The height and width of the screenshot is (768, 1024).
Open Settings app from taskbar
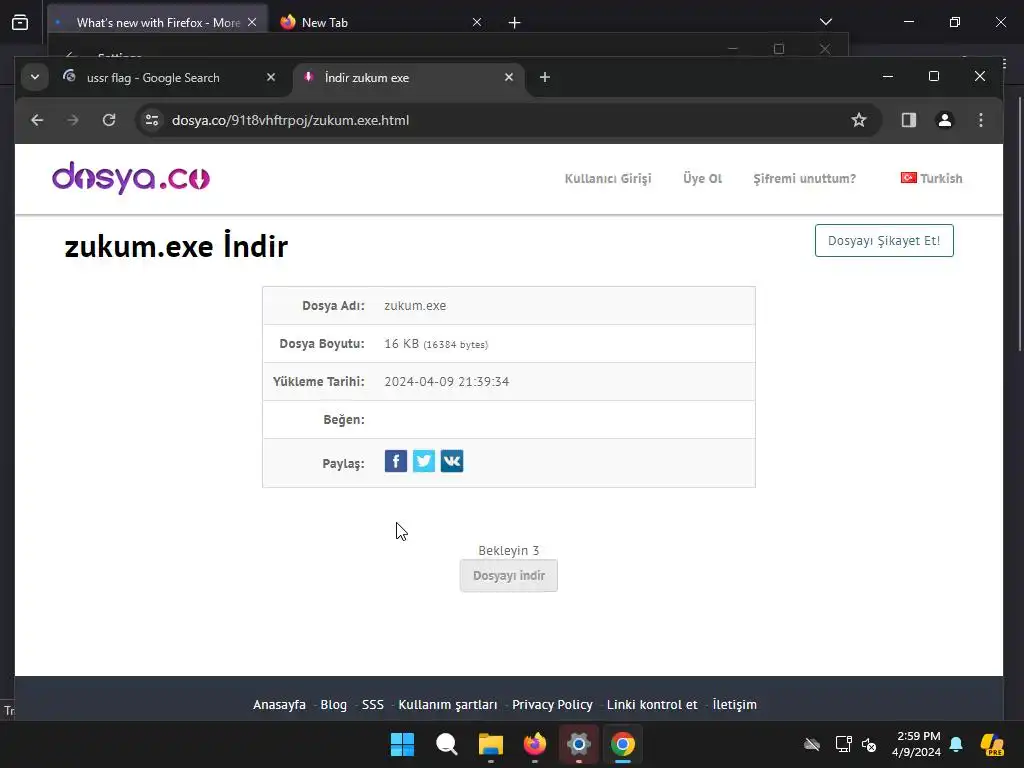point(579,744)
